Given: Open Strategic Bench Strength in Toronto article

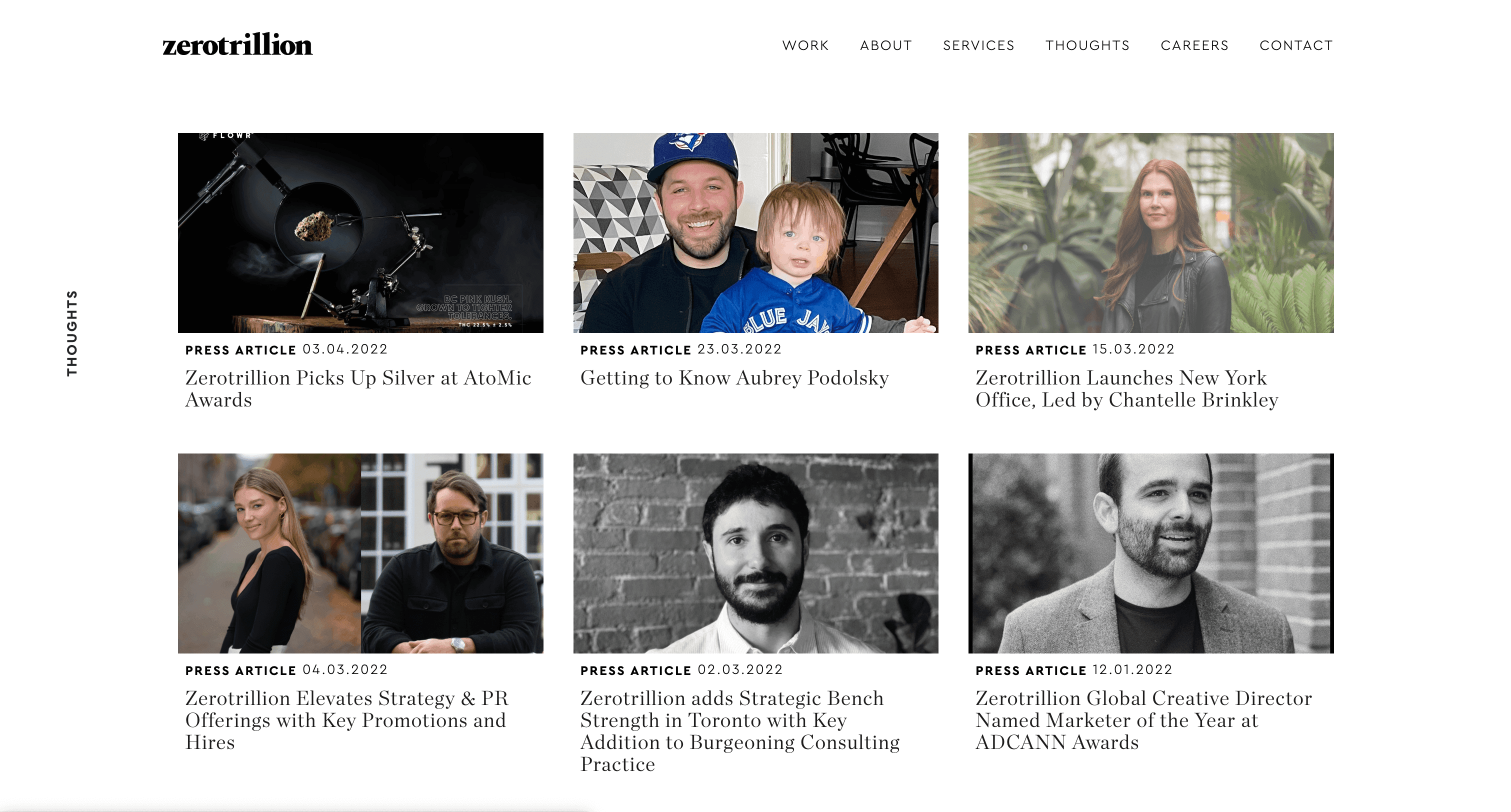Looking at the screenshot, I should [739, 731].
